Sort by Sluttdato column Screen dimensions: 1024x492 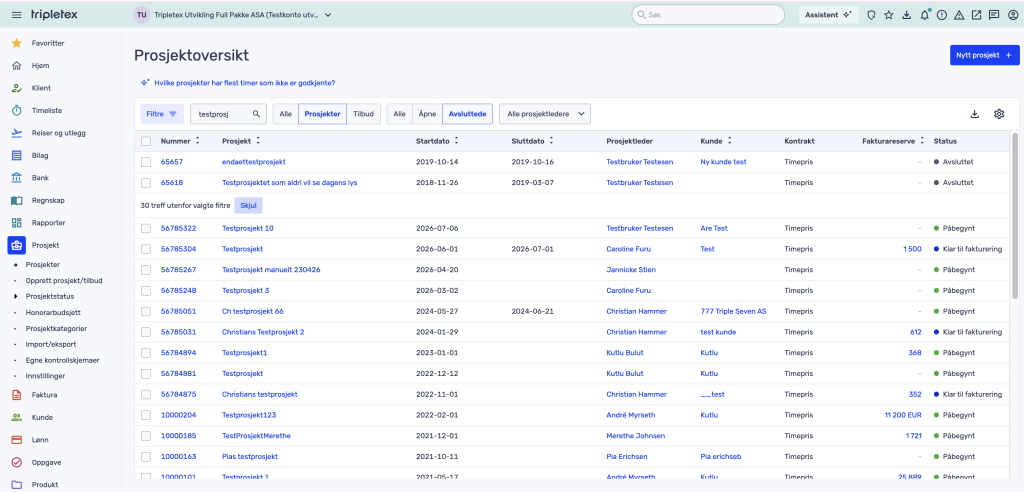coord(551,141)
